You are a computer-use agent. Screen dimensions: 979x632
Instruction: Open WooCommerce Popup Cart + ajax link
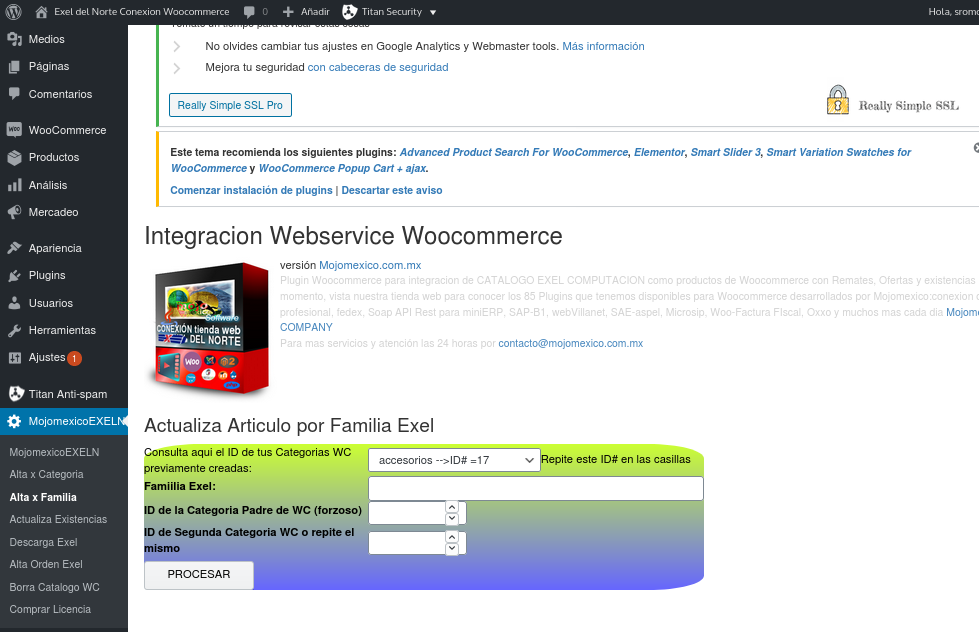(342, 169)
